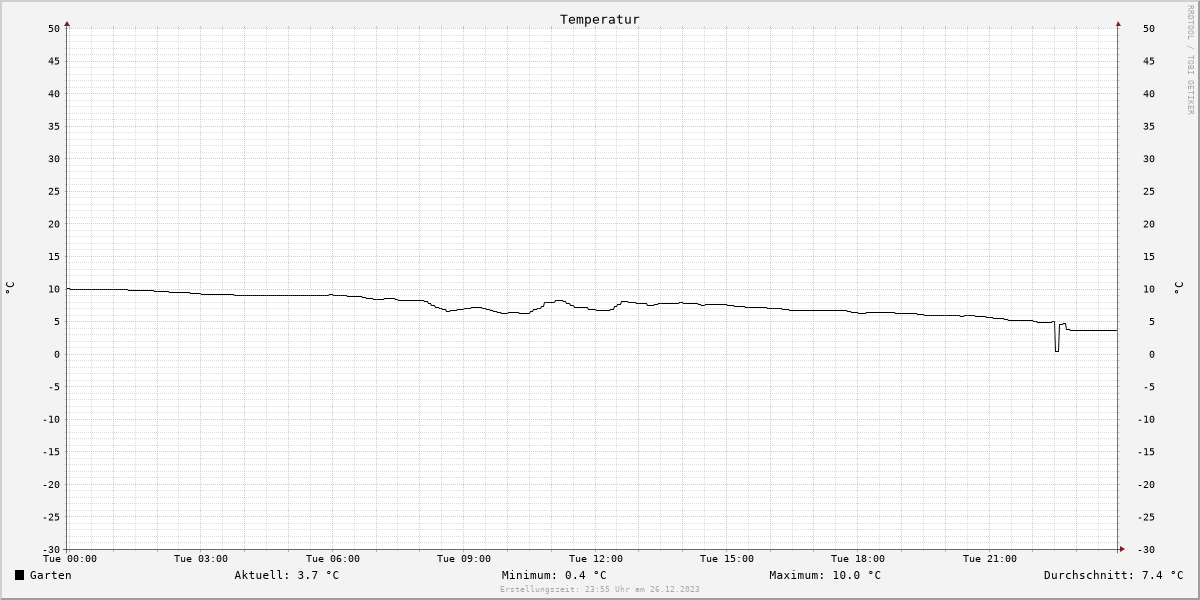The height and width of the screenshot is (600, 1200).
Task: Click the Tue 09:00 time axis label
Action: click(464, 559)
